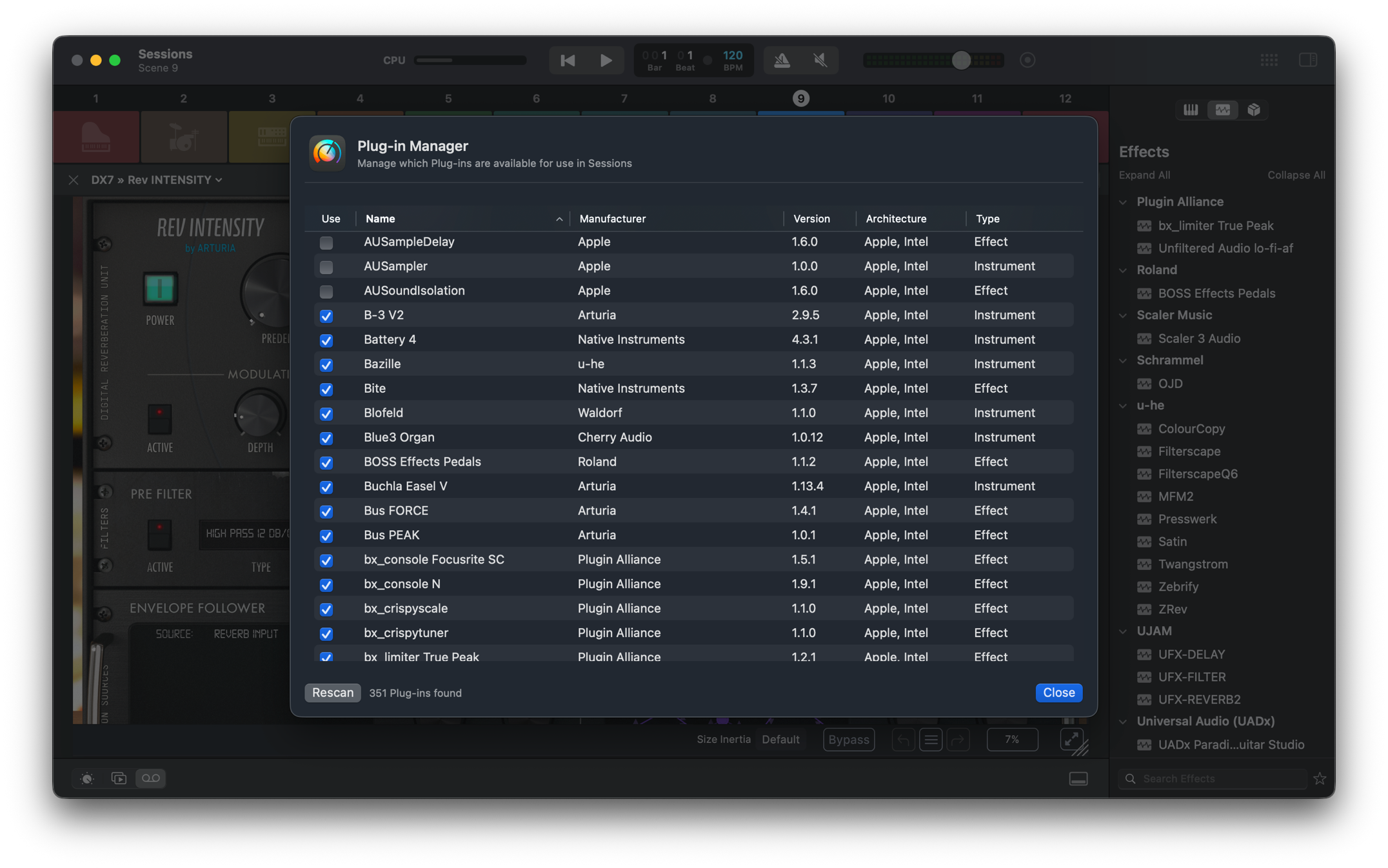The width and height of the screenshot is (1388, 868).
Task: Click the master volume slider knob
Action: point(961,60)
